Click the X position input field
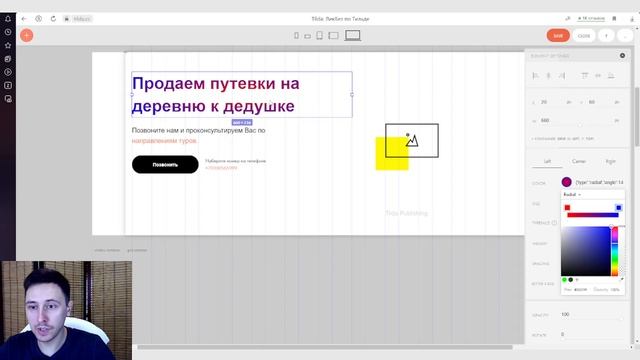640x360 pixels. [x=551, y=102]
